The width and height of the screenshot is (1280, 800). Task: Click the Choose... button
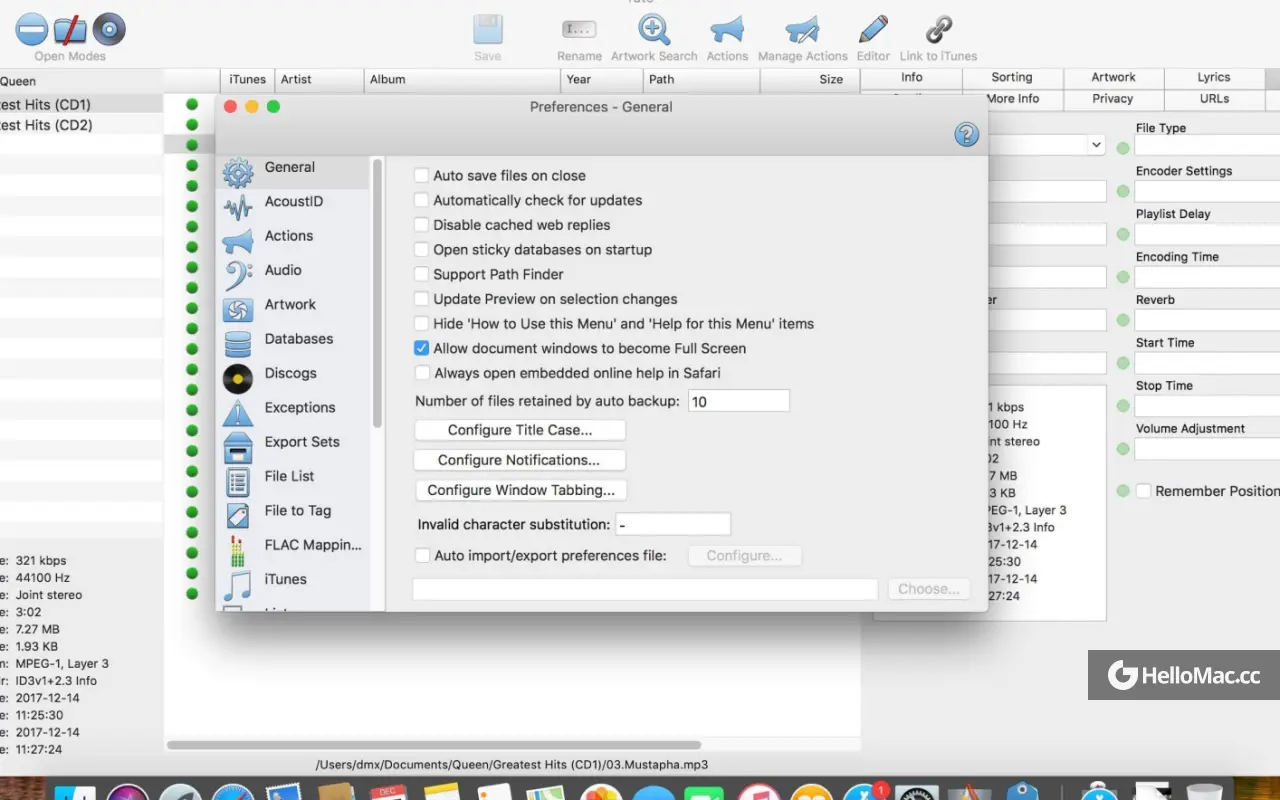(x=929, y=589)
